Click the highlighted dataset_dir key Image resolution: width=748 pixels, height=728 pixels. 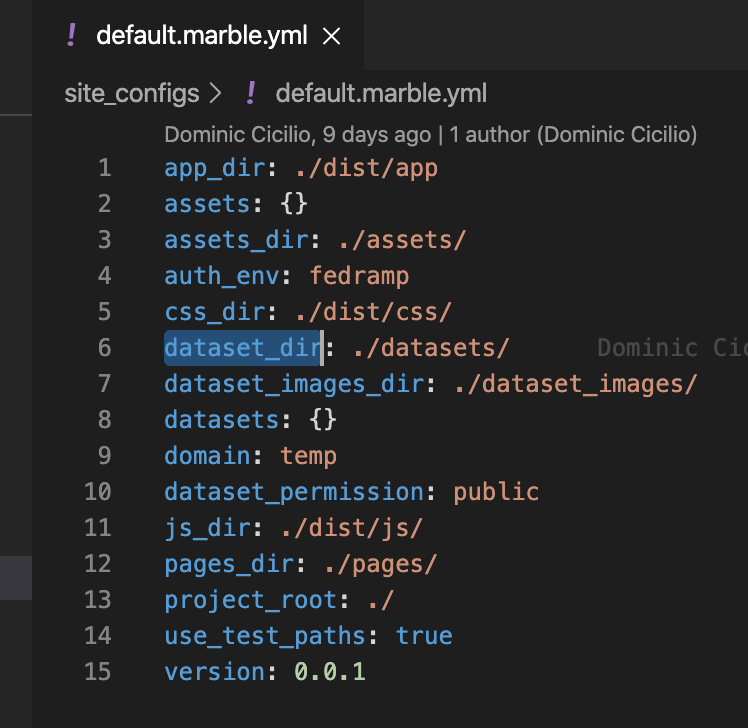(x=243, y=348)
